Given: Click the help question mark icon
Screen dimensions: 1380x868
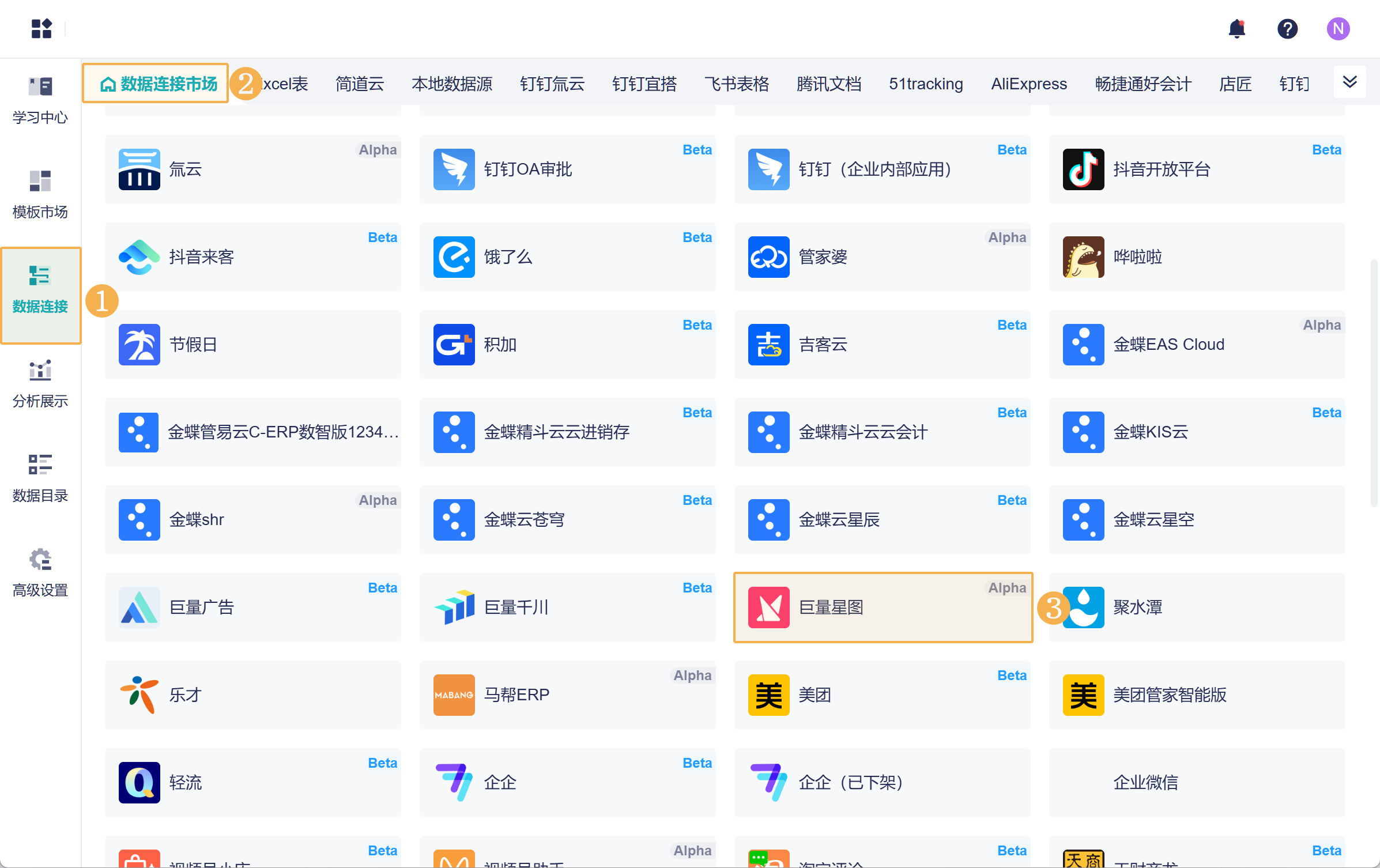Looking at the screenshot, I should pos(1287,29).
